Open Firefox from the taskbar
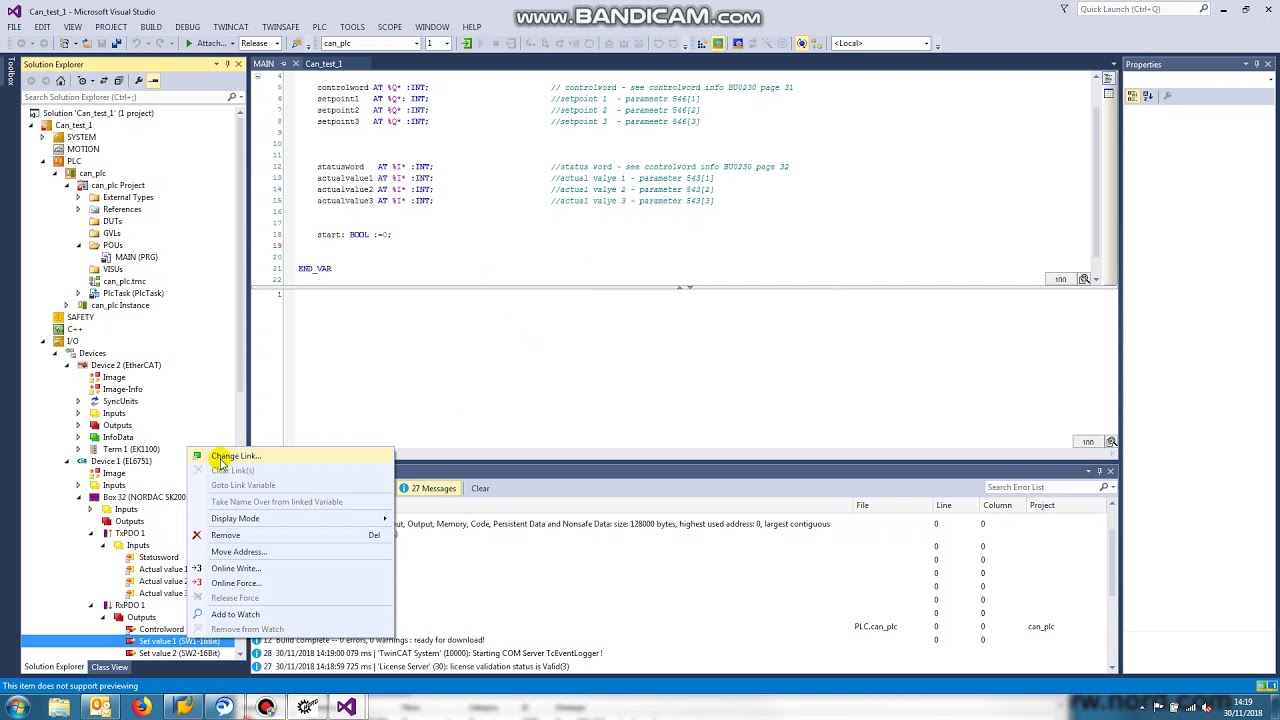 142,707
